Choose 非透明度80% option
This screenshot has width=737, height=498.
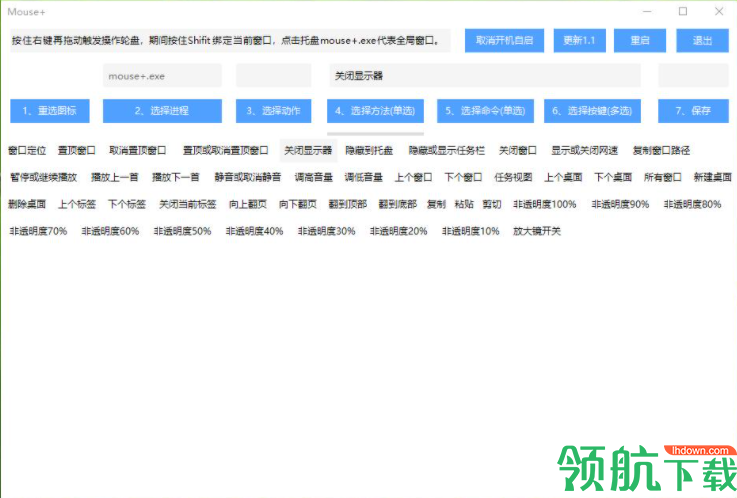pyautogui.click(x=692, y=204)
